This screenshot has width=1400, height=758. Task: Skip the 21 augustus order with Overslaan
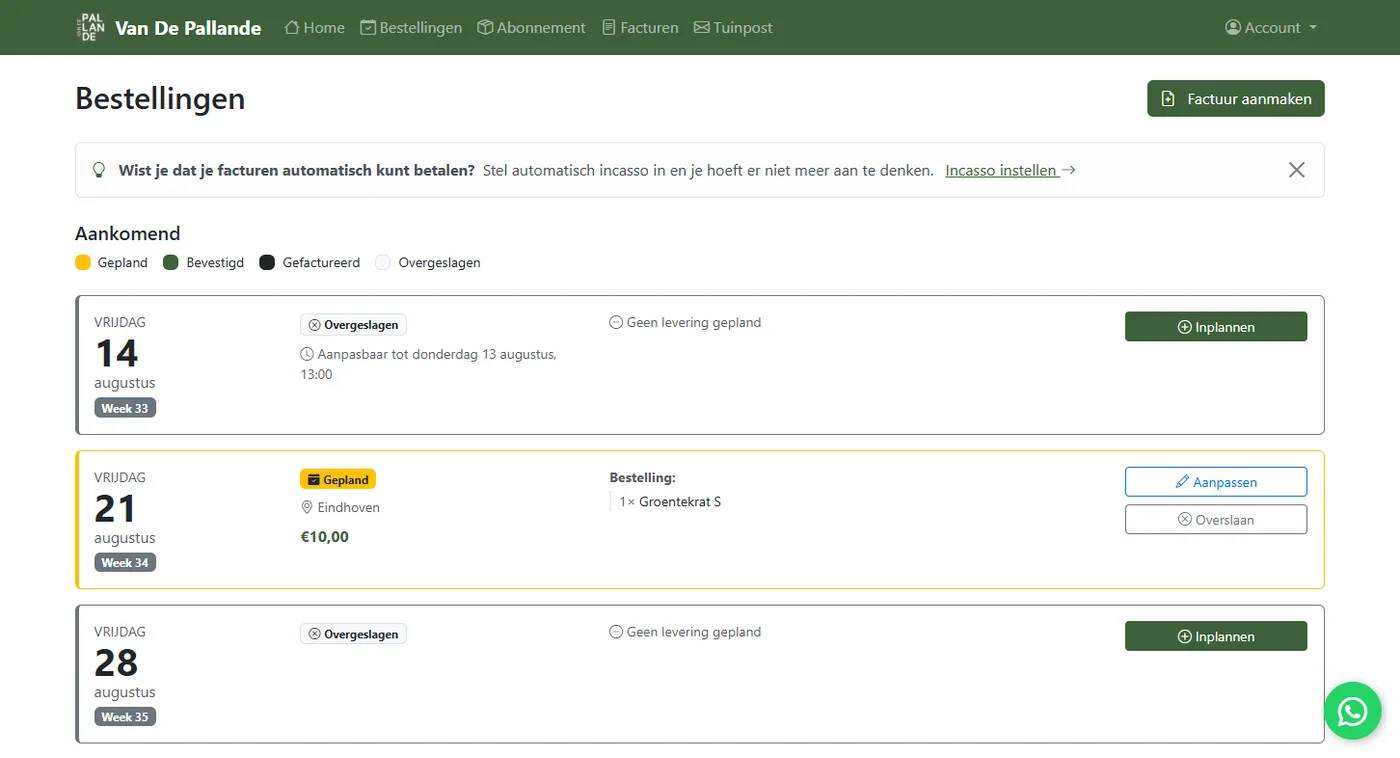tap(1216, 520)
